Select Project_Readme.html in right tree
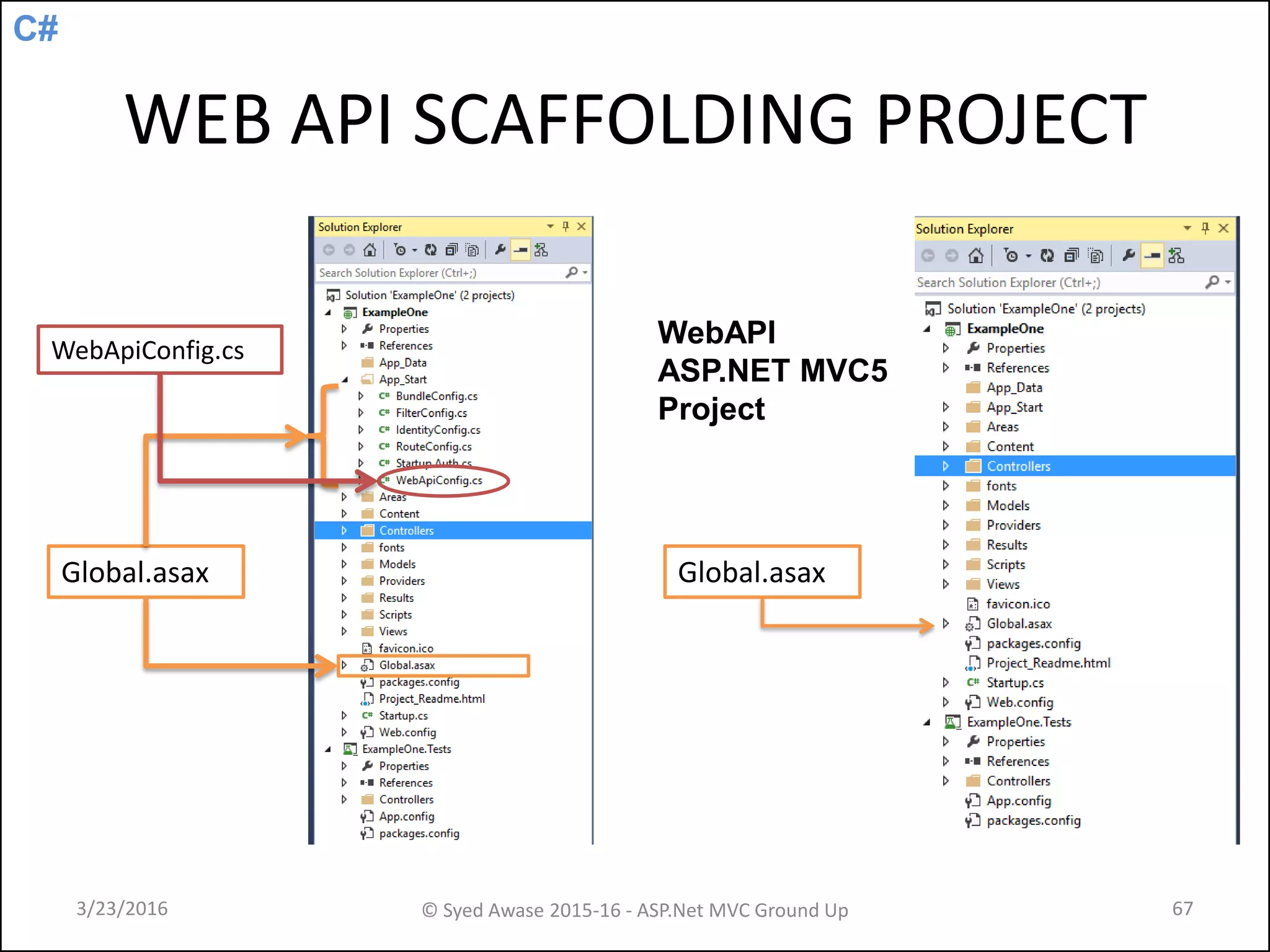 click(1049, 663)
